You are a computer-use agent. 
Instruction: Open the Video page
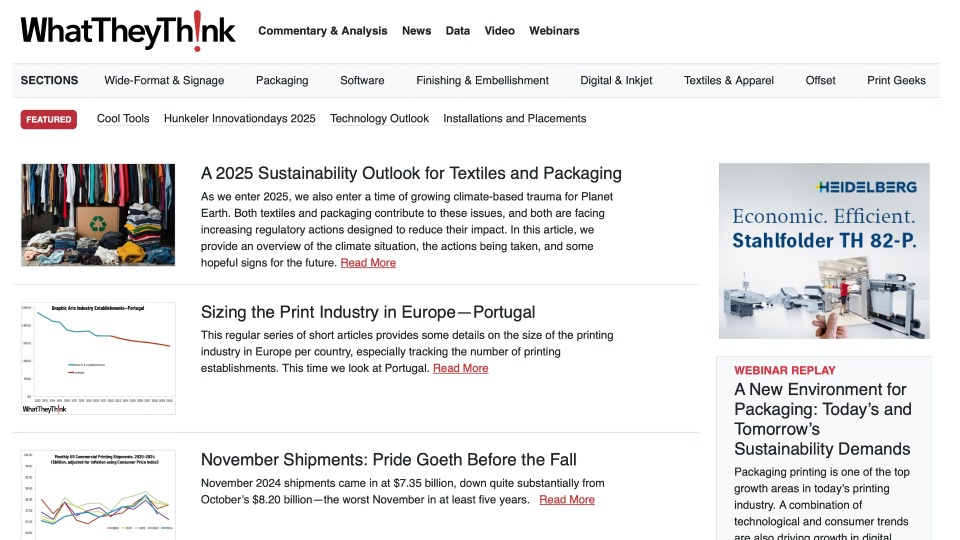click(499, 31)
